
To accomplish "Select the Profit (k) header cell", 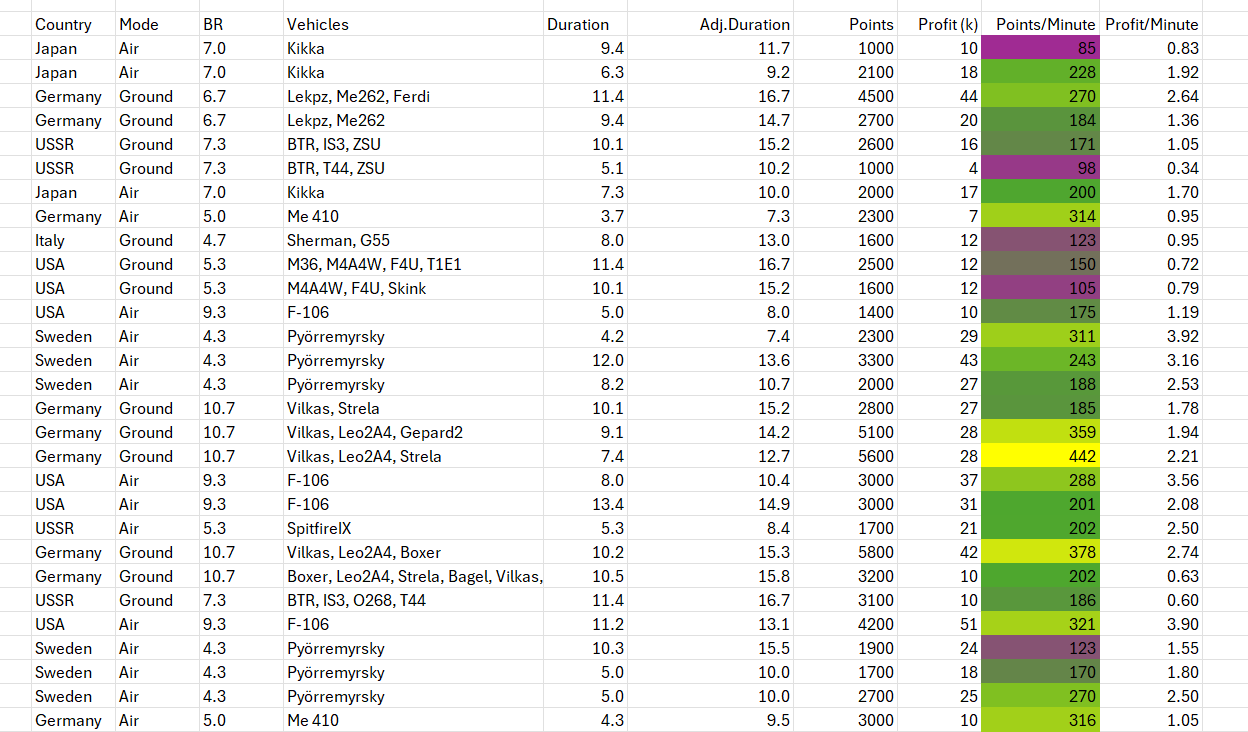I will [x=940, y=24].
